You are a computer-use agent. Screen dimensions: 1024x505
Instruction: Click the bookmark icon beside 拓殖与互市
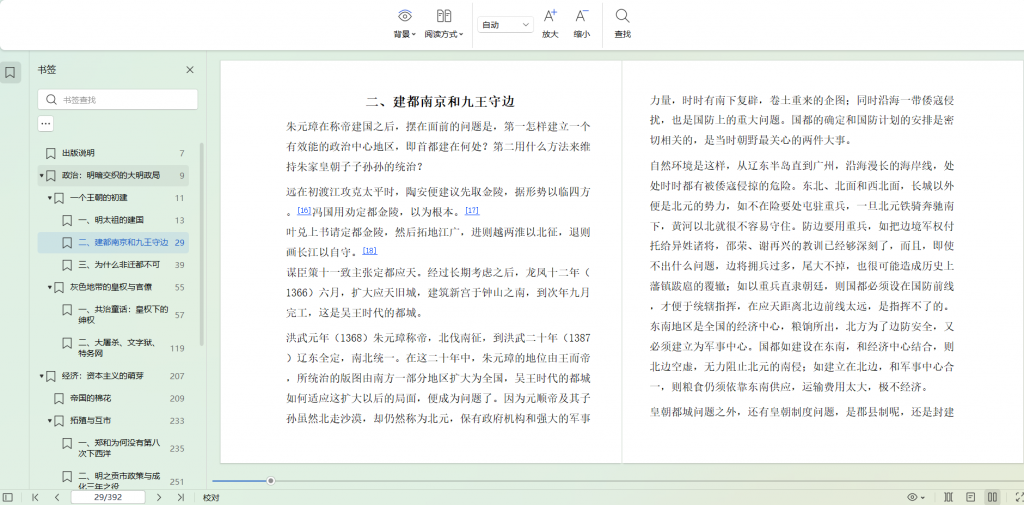coord(59,421)
